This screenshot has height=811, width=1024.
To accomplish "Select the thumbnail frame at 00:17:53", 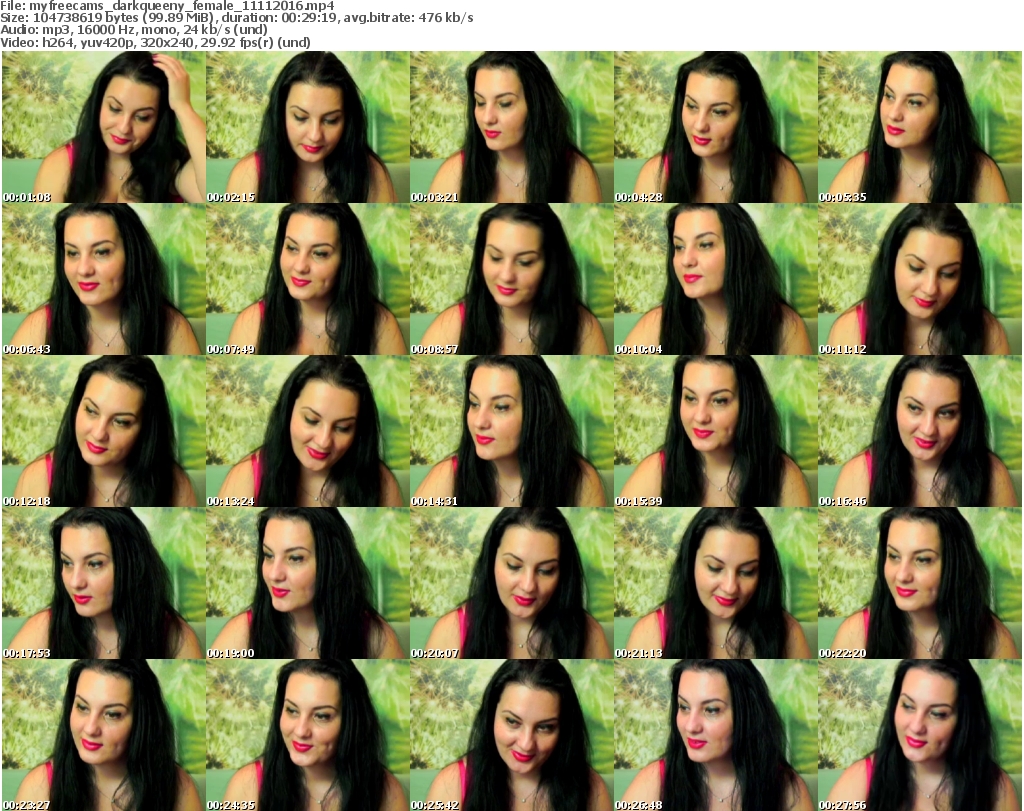I will tap(104, 584).
